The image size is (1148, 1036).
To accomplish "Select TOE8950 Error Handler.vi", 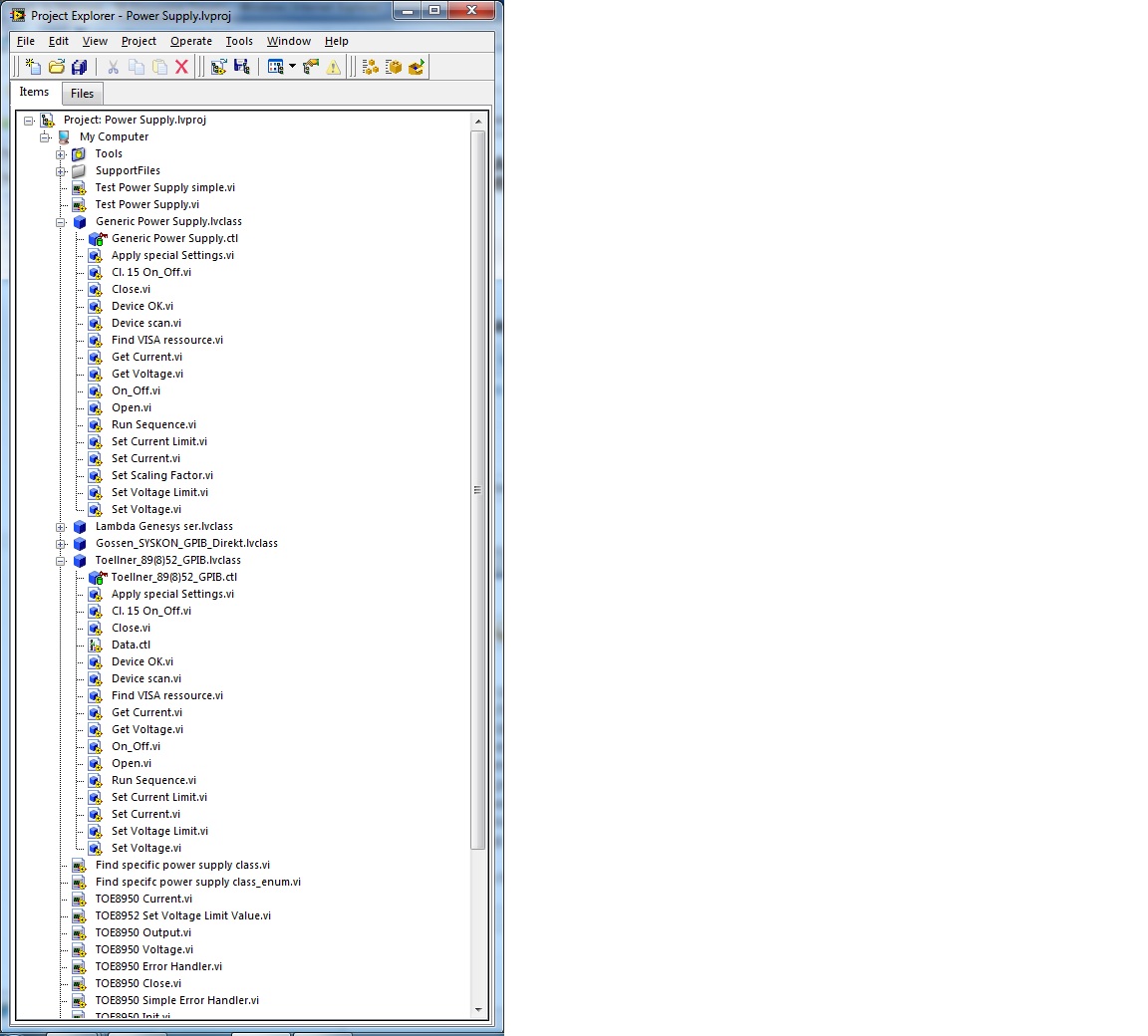I will (x=158, y=966).
